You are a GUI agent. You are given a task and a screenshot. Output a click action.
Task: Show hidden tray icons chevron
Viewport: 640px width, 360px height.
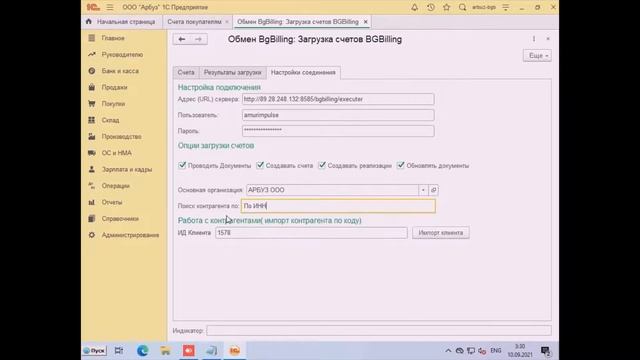(x=448, y=351)
